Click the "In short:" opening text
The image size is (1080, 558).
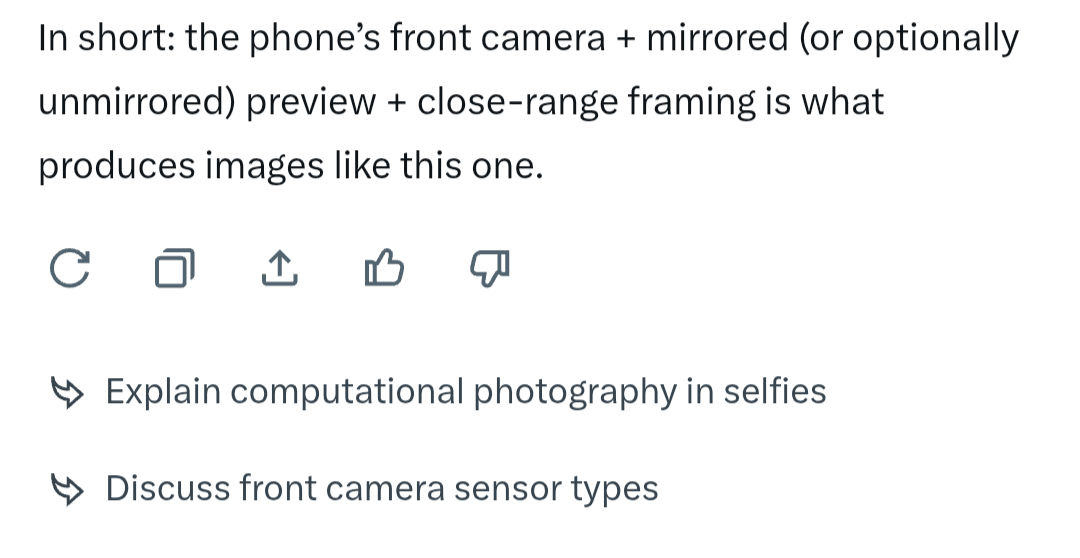point(107,37)
